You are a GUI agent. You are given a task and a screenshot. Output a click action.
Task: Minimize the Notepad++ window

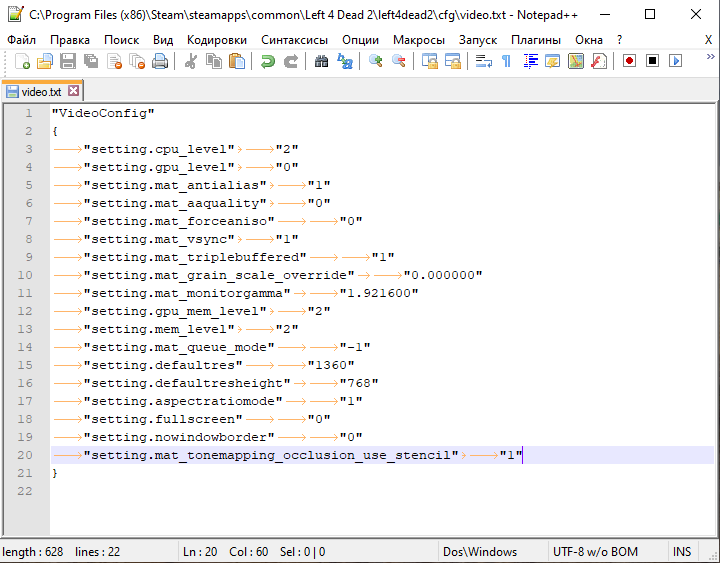coord(605,14)
